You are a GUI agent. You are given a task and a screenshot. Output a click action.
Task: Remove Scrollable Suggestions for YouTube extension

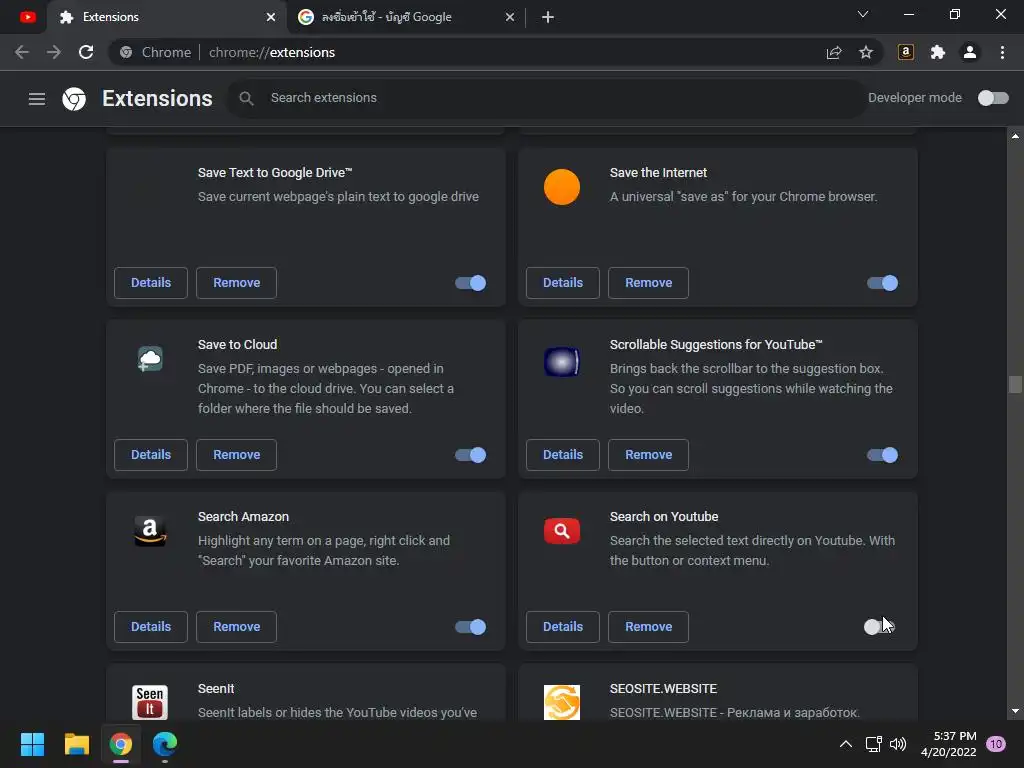click(648, 455)
